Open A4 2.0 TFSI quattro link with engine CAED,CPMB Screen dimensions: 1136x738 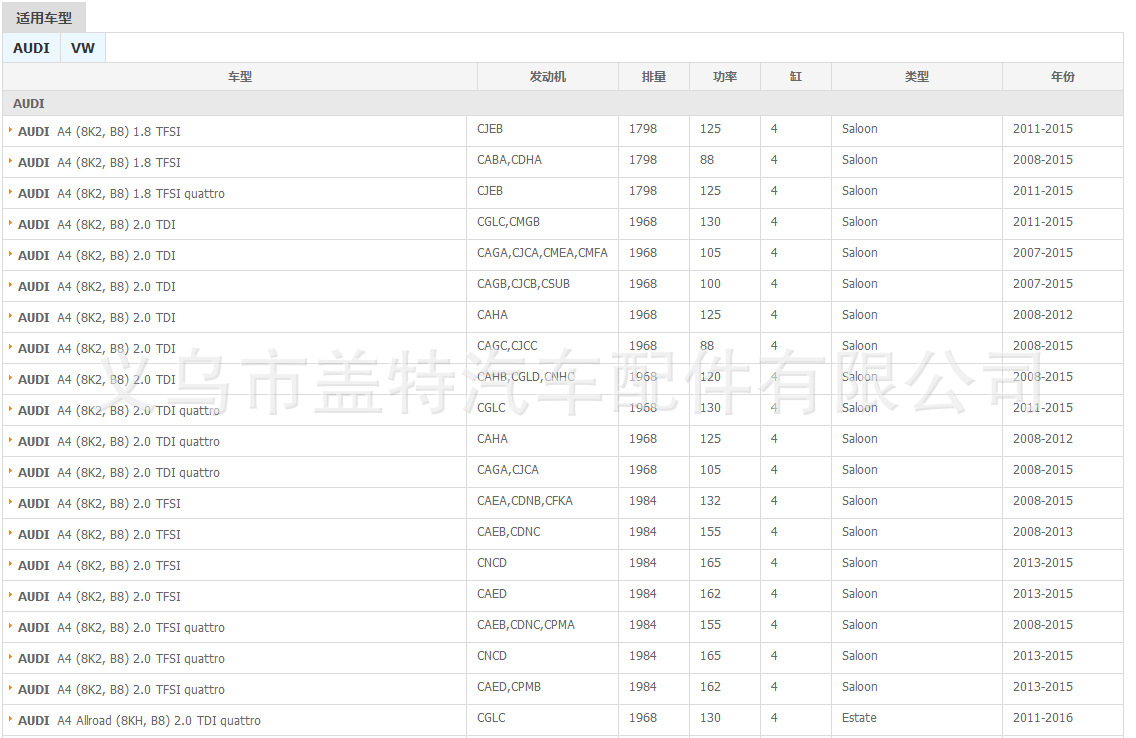point(121,690)
